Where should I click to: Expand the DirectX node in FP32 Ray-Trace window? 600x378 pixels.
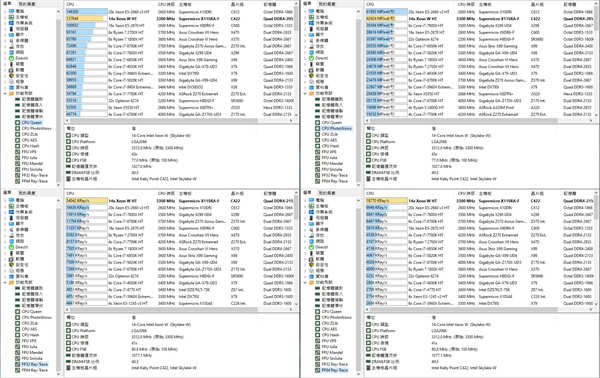pos(5,247)
